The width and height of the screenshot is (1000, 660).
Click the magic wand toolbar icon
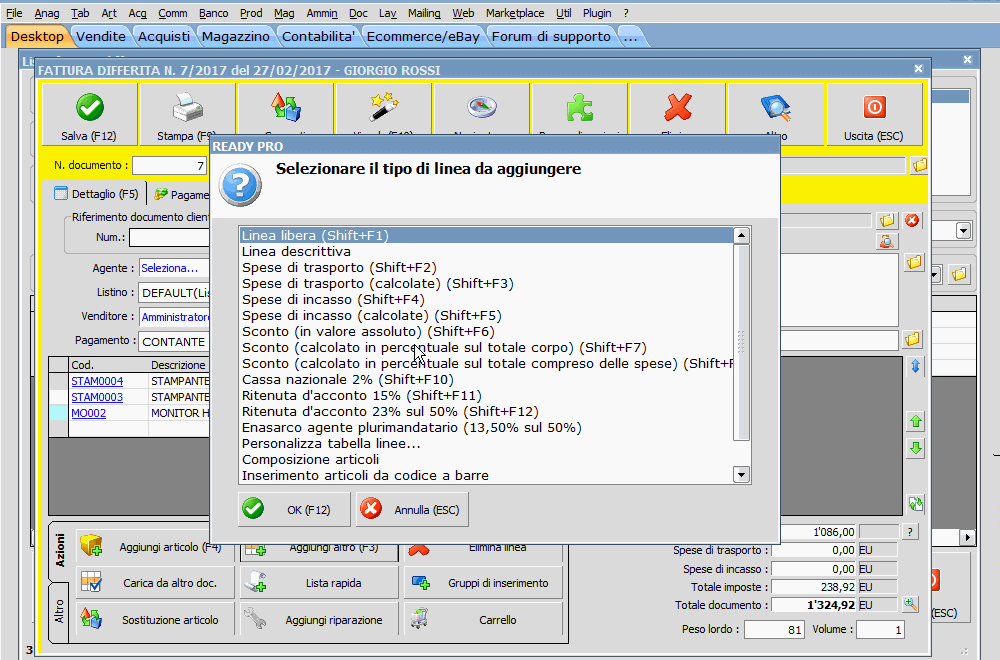point(384,107)
